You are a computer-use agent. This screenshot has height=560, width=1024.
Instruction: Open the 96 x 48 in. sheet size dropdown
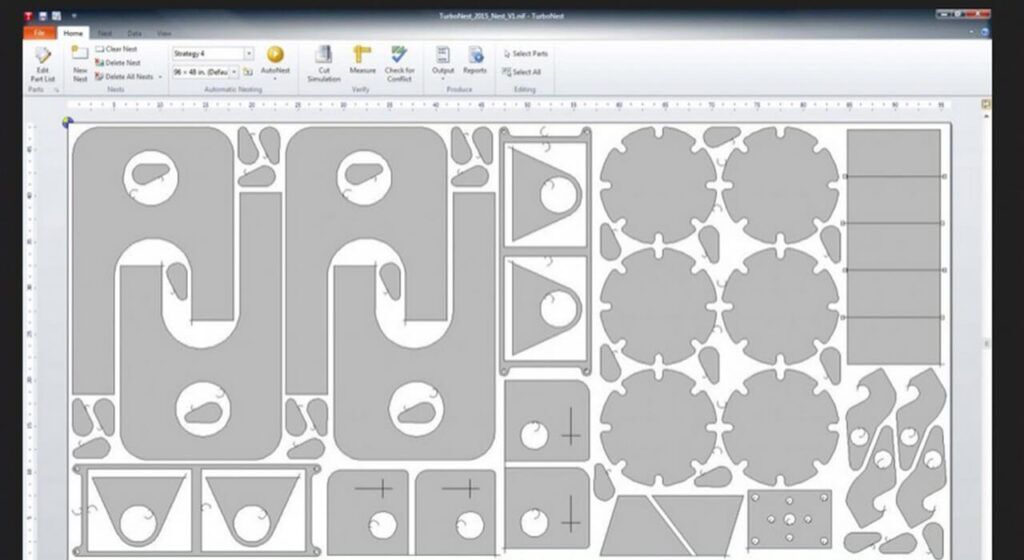click(x=234, y=72)
